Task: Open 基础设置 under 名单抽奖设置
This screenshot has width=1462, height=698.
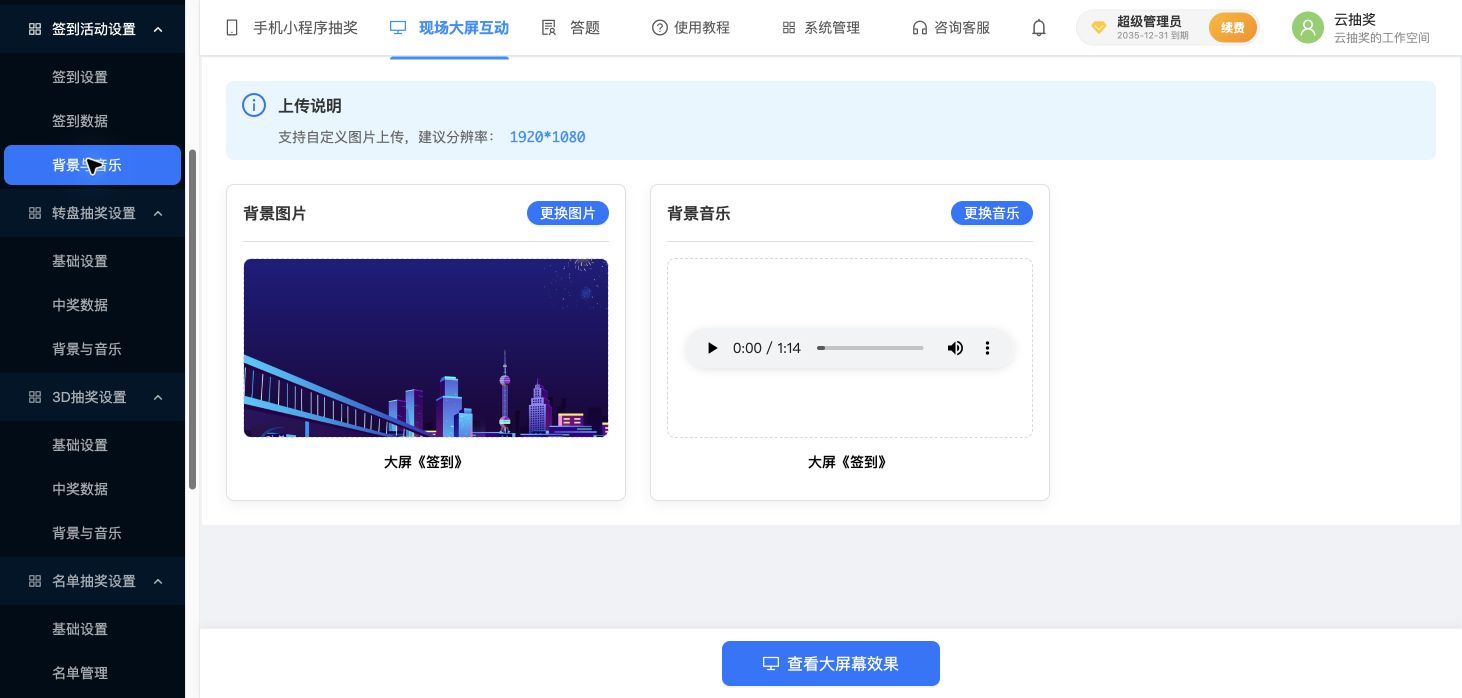Action: tap(80, 629)
